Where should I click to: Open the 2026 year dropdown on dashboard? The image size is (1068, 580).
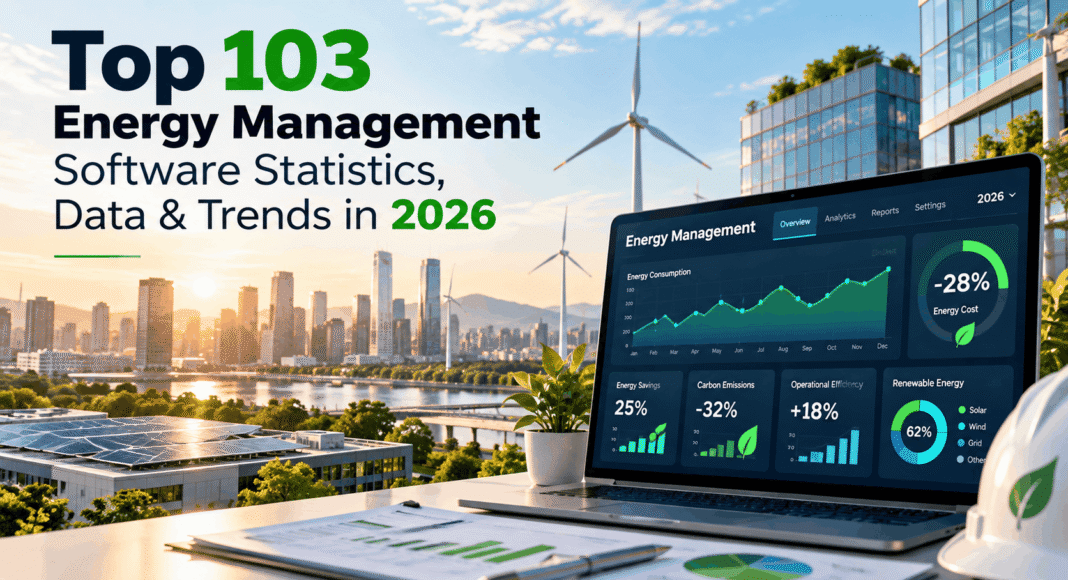tap(996, 197)
